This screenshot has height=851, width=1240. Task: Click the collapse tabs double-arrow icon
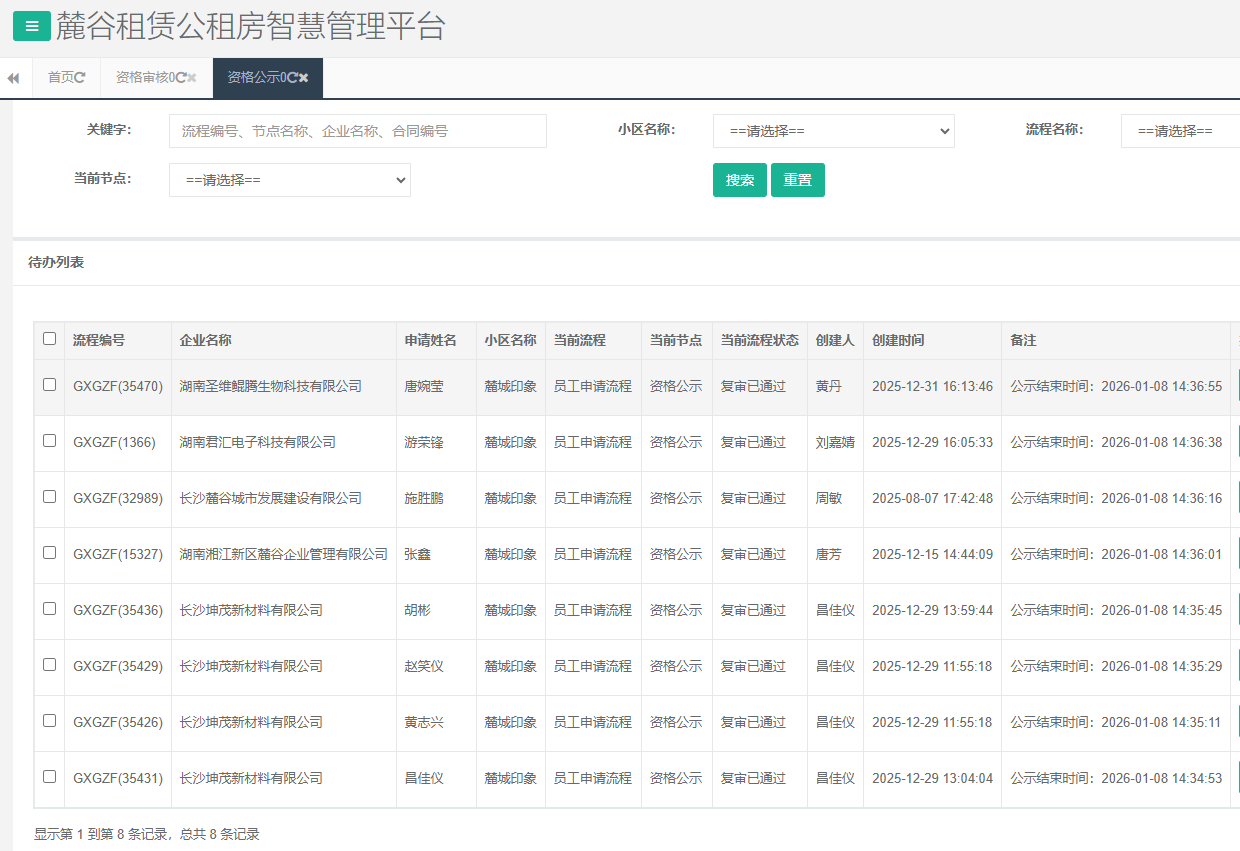14,76
